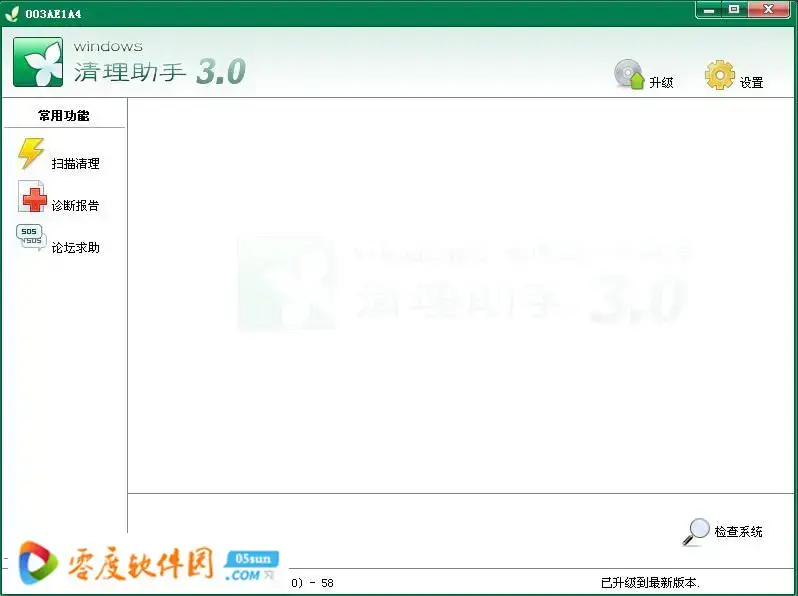Open 设置 label in the header
Viewport: 798px width, 596px height.
pyautogui.click(x=751, y=82)
